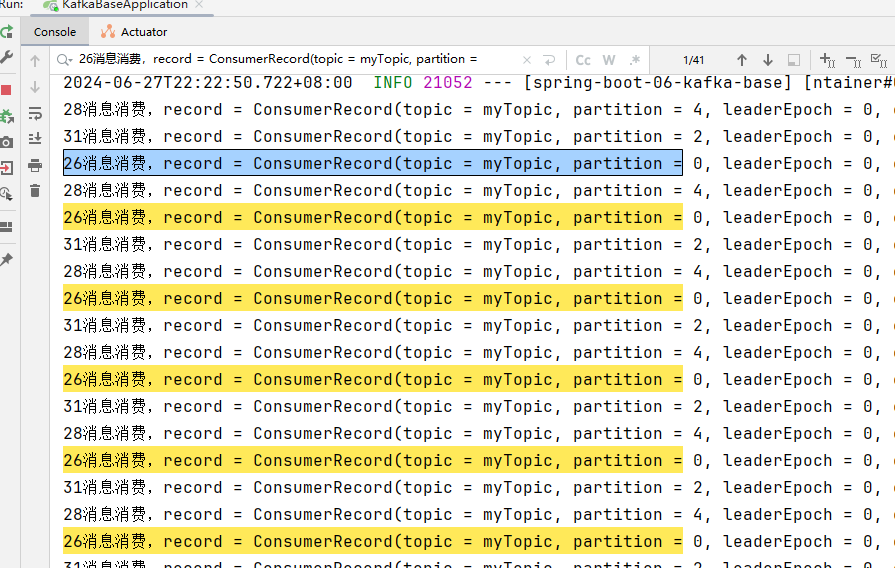Clear search text with the X icon

[527, 60]
